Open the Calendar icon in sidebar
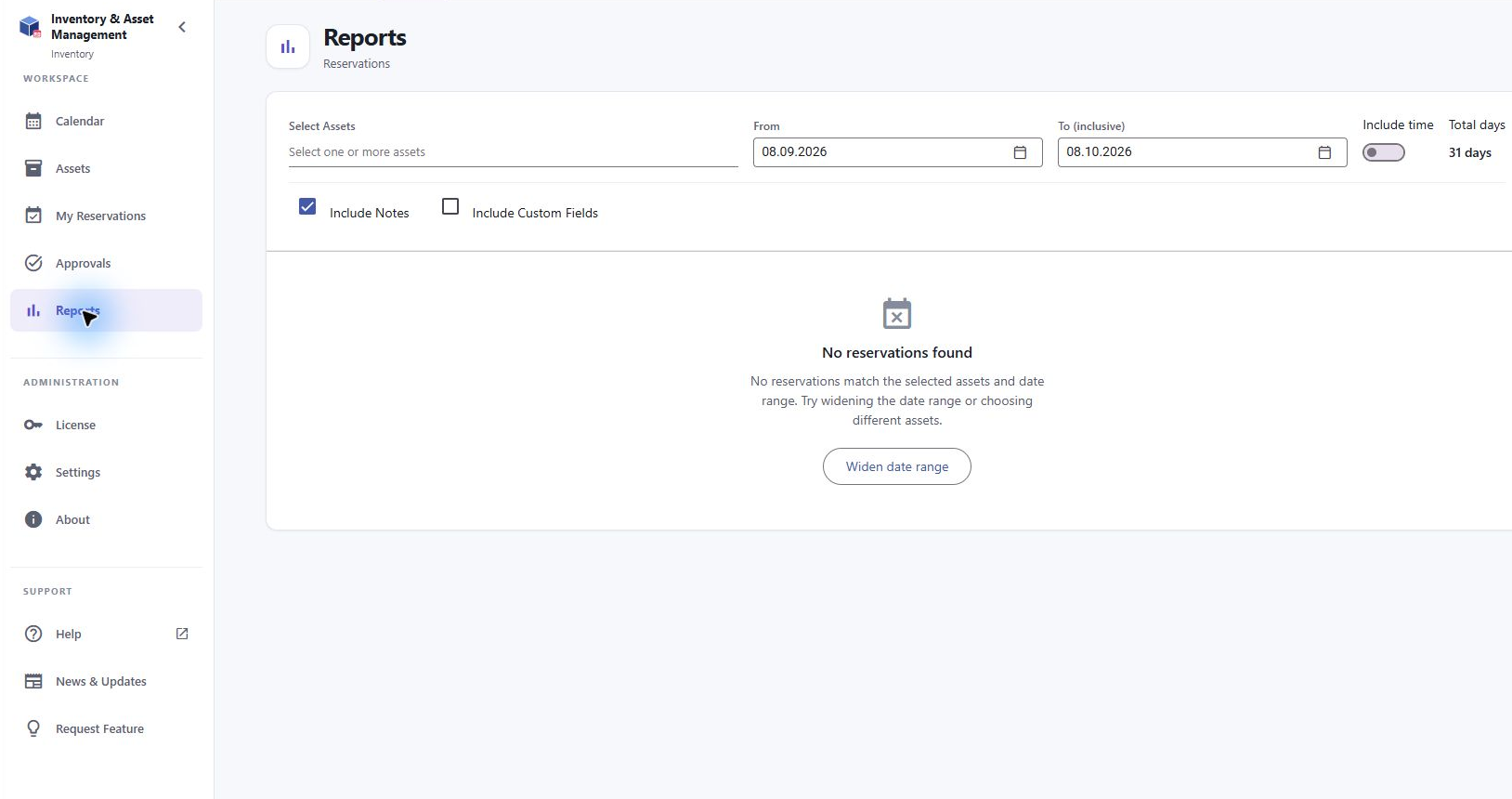The height and width of the screenshot is (799, 1512). pos(33,121)
